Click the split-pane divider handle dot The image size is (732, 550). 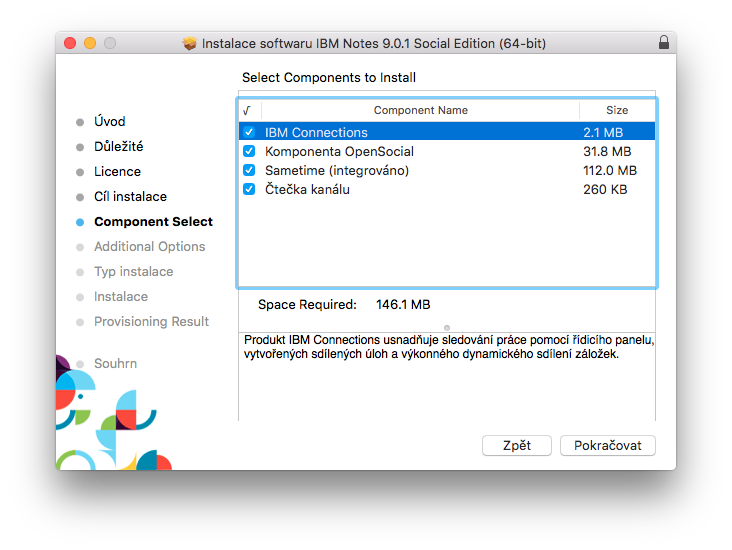[x=447, y=328]
